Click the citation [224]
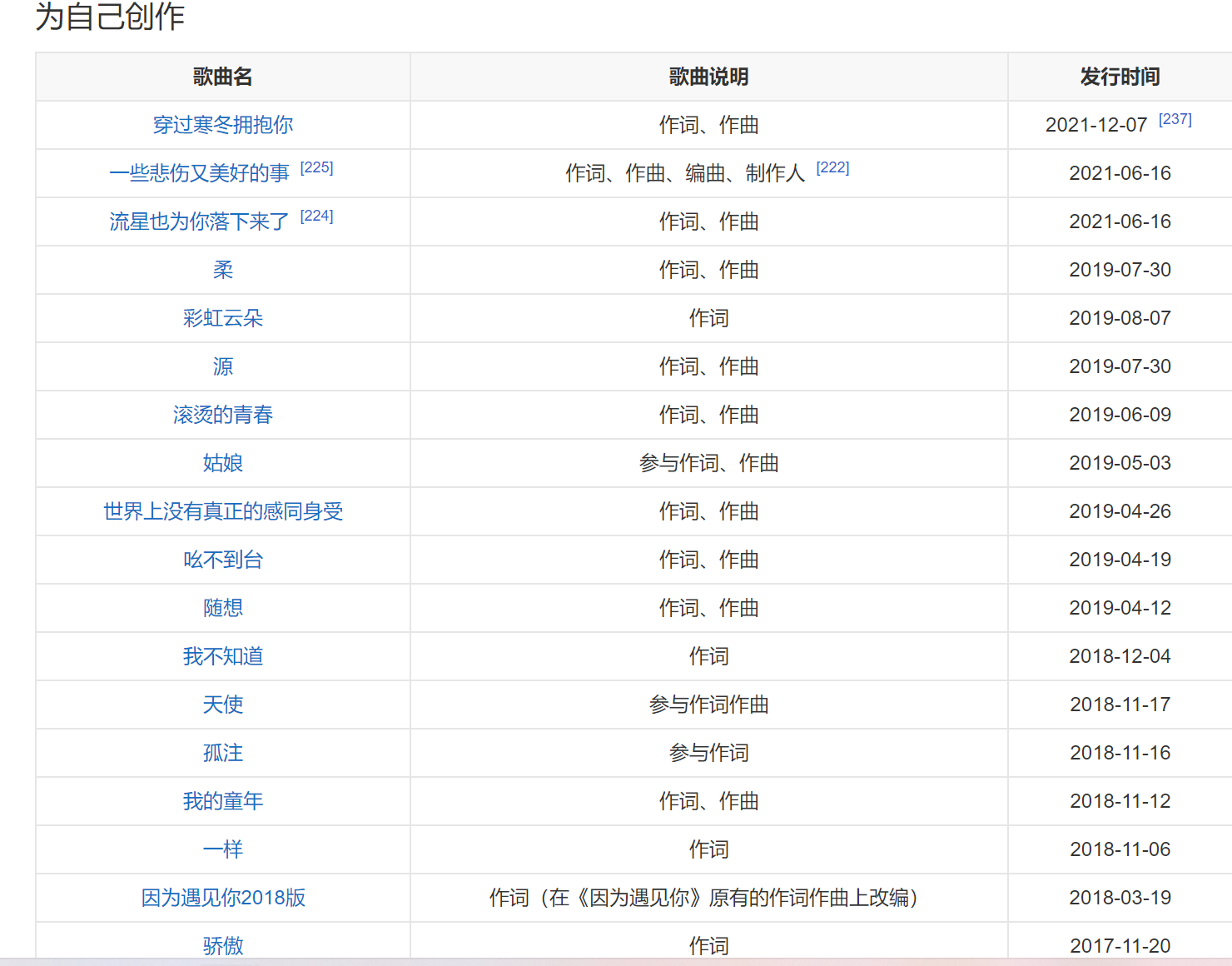The height and width of the screenshot is (966, 1232). click(x=317, y=216)
